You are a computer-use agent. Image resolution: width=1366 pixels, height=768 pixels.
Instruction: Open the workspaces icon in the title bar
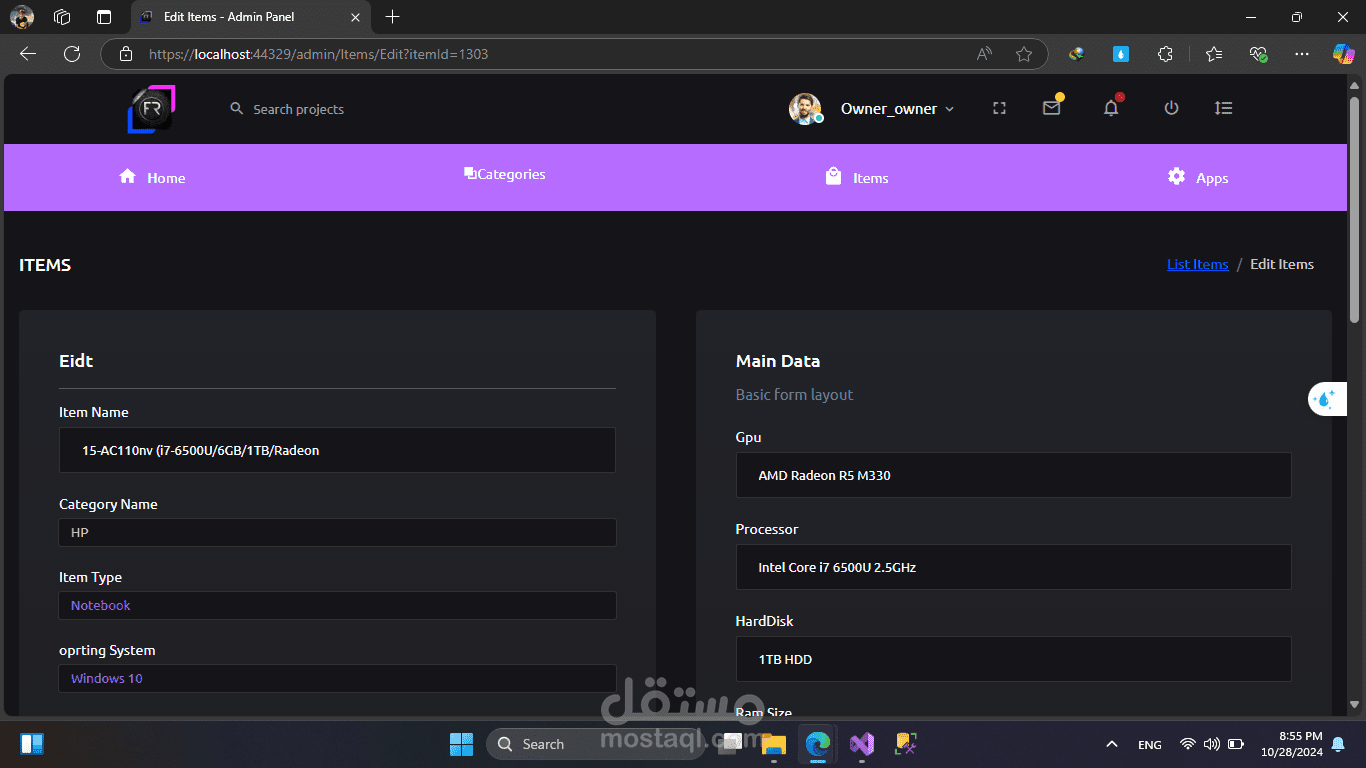(62, 17)
